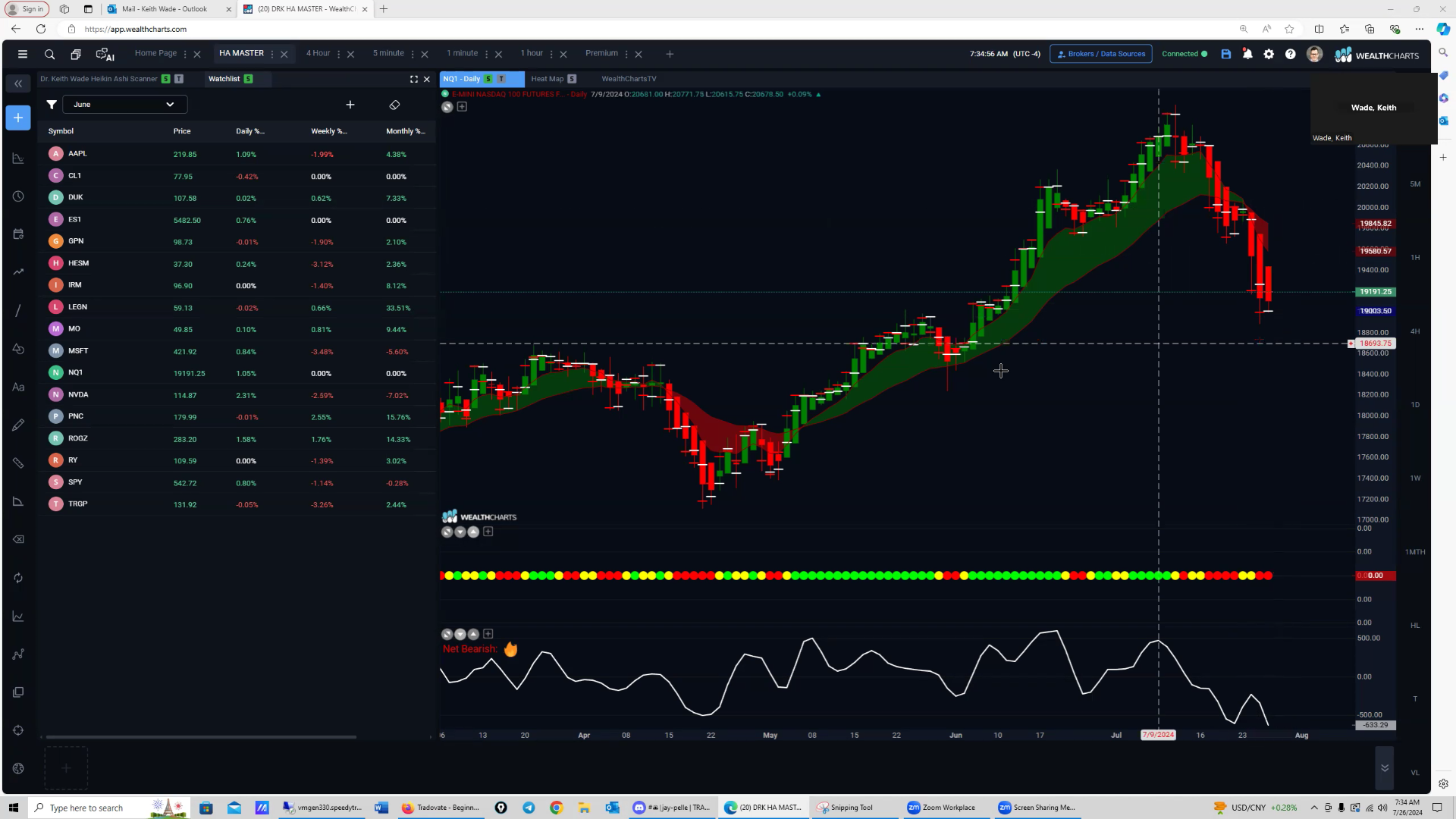1456x819 pixels.
Task: Maximize the watchlist panel
Action: 414,79
